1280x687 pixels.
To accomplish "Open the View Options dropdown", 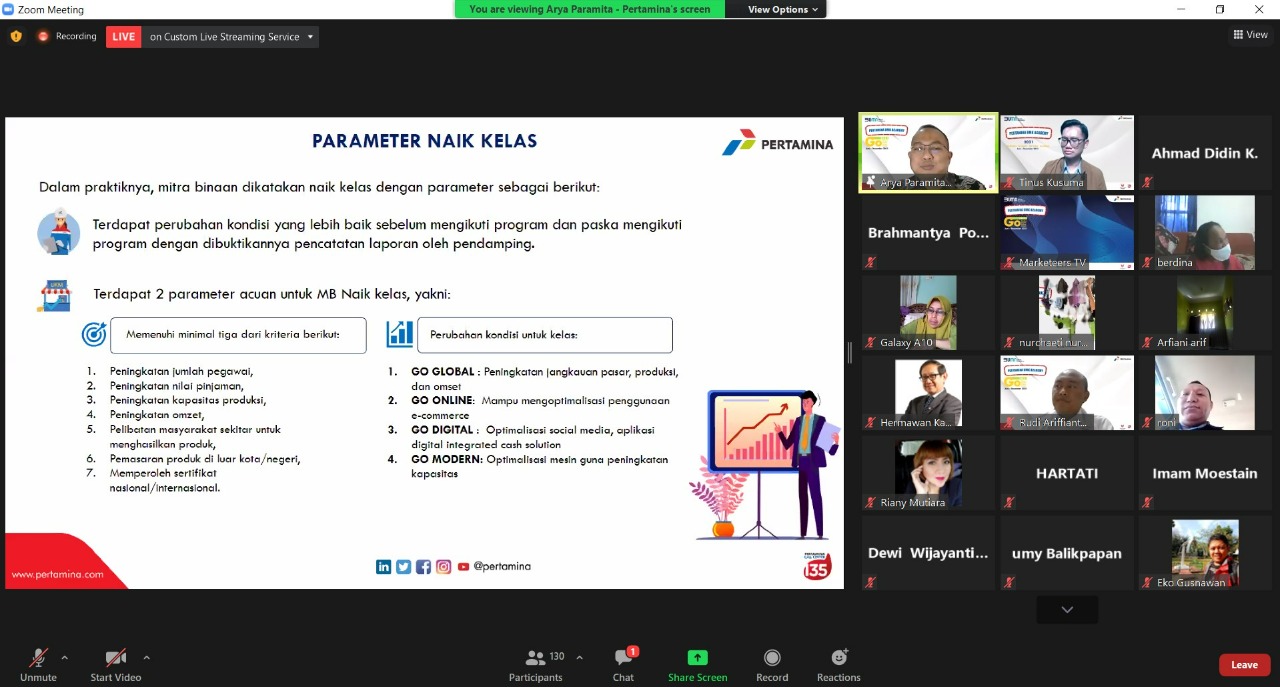I will pos(783,9).
